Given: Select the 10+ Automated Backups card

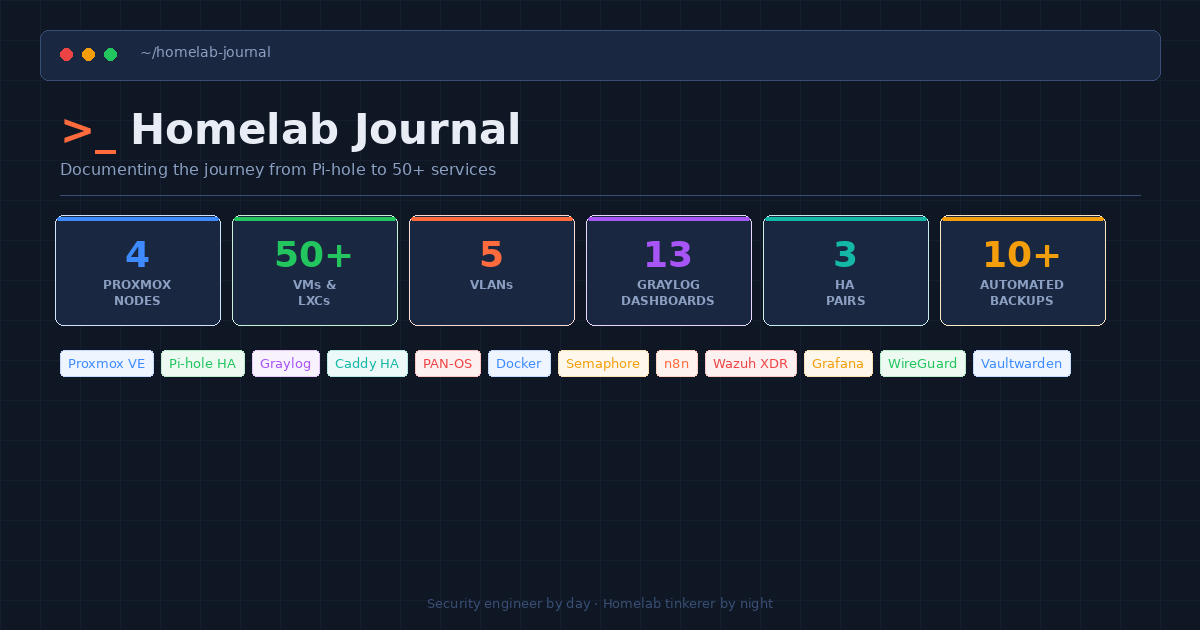Looking at the screenshot, I should tap(1023, 271).
